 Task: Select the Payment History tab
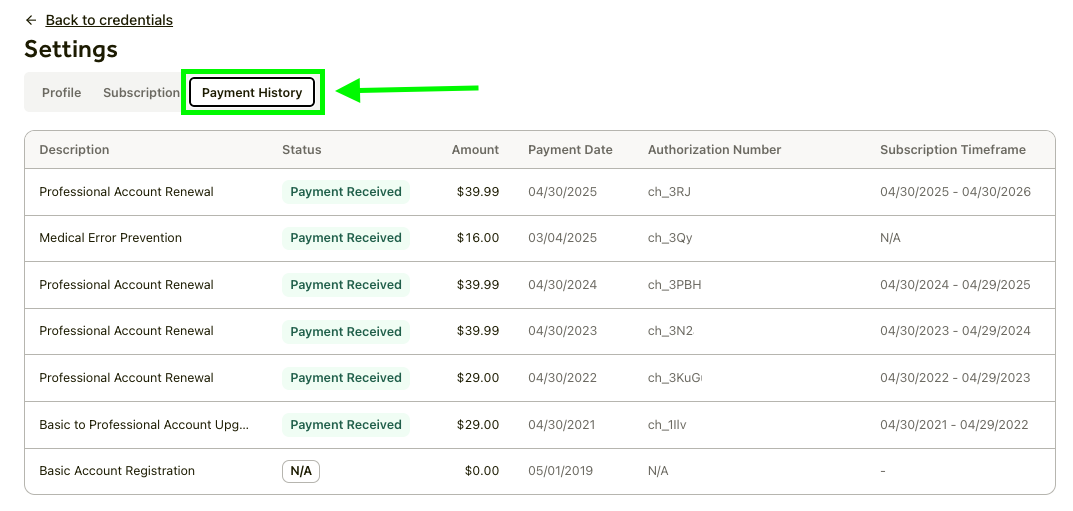(x=252, y=93)
